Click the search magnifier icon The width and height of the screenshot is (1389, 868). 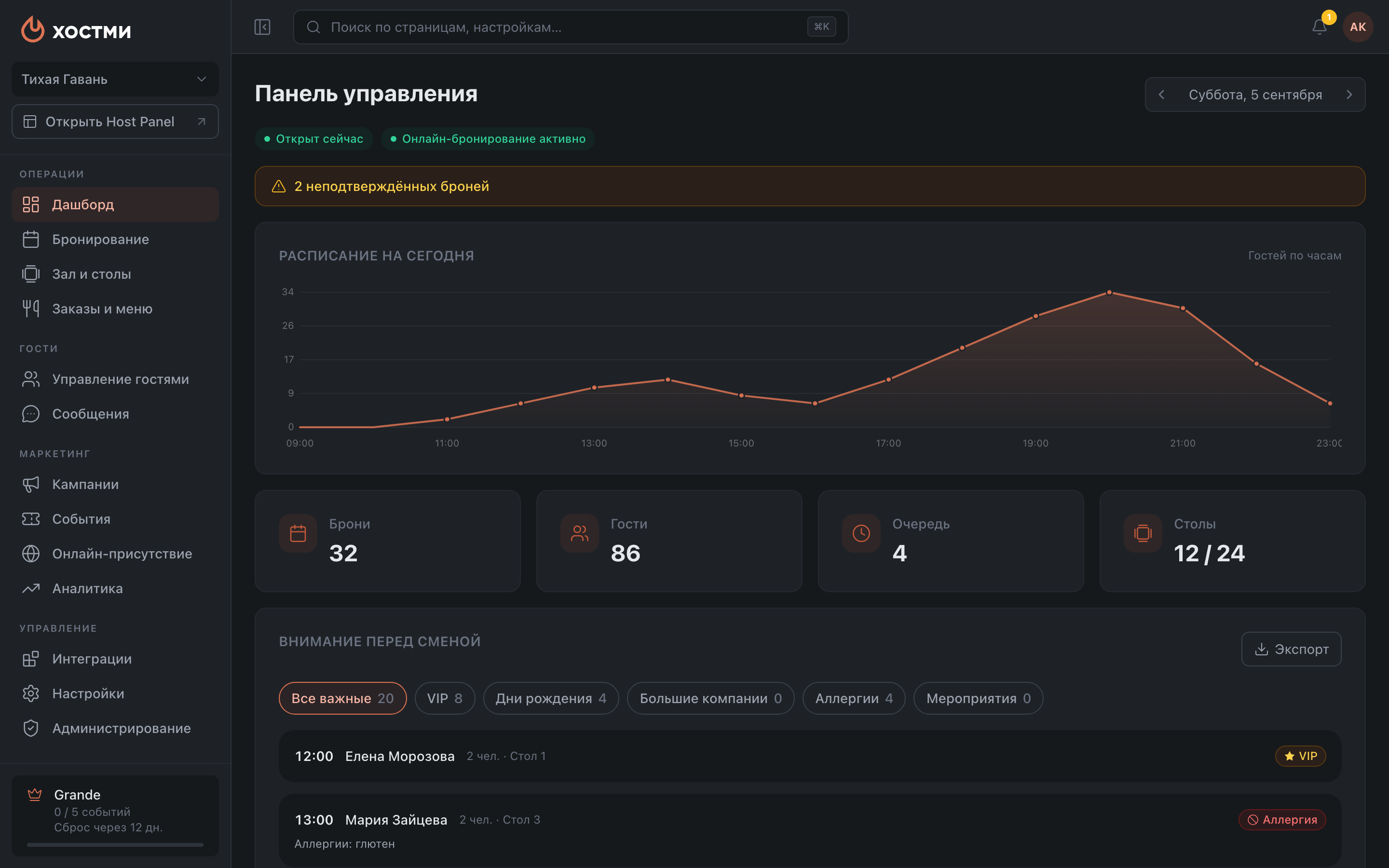click(313, 27)
